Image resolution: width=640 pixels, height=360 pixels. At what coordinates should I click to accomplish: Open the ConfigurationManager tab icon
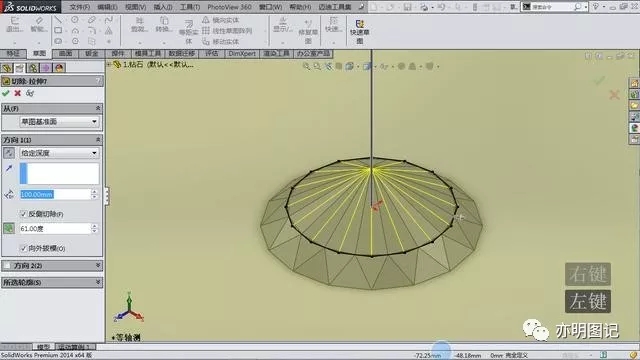33,68
